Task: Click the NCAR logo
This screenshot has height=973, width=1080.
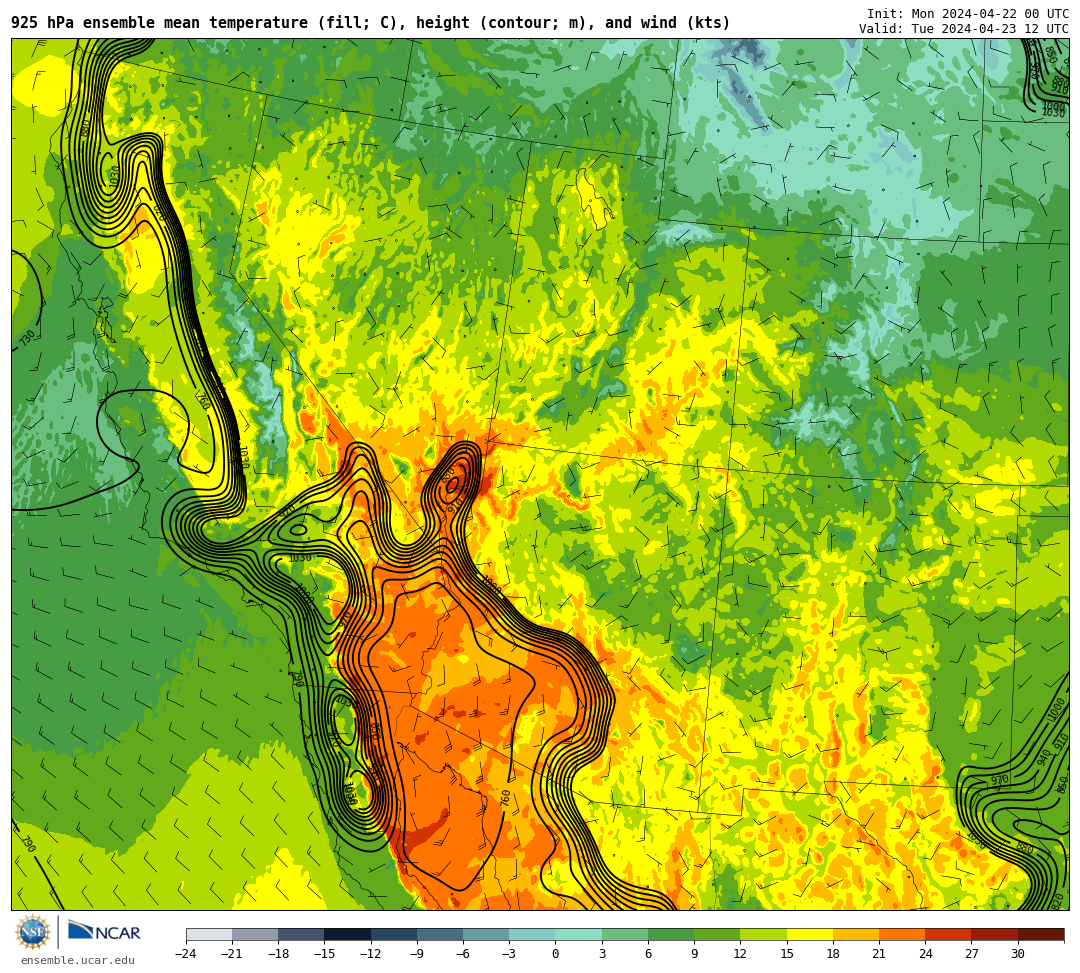Action: tap(104, 932)
